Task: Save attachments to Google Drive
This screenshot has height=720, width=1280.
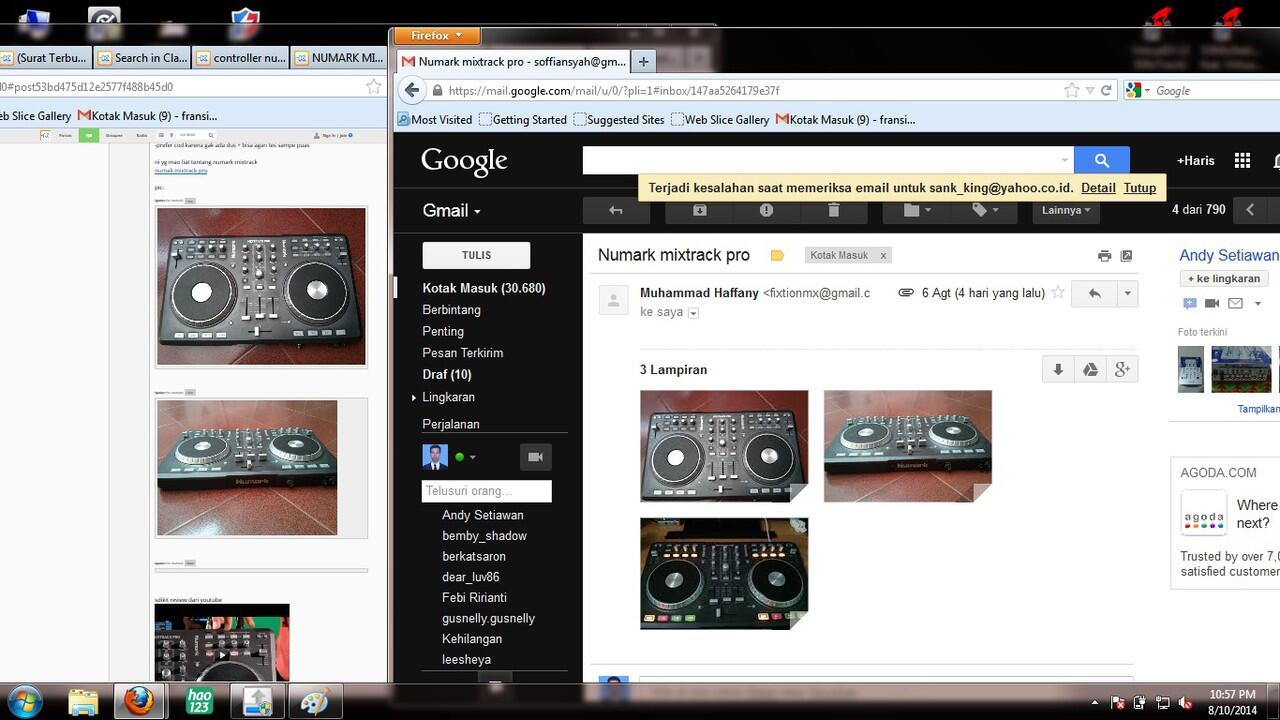Action: [1090, 370]
